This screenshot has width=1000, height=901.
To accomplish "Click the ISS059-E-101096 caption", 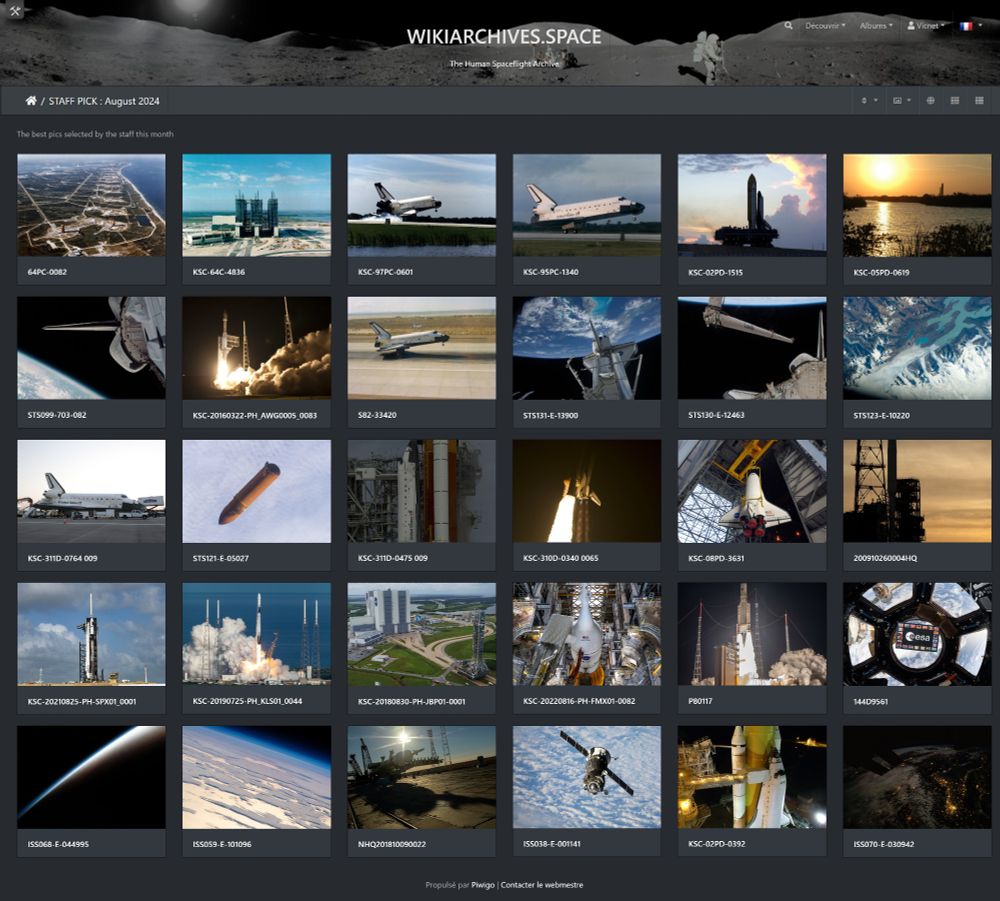I will tap(222, 844).
